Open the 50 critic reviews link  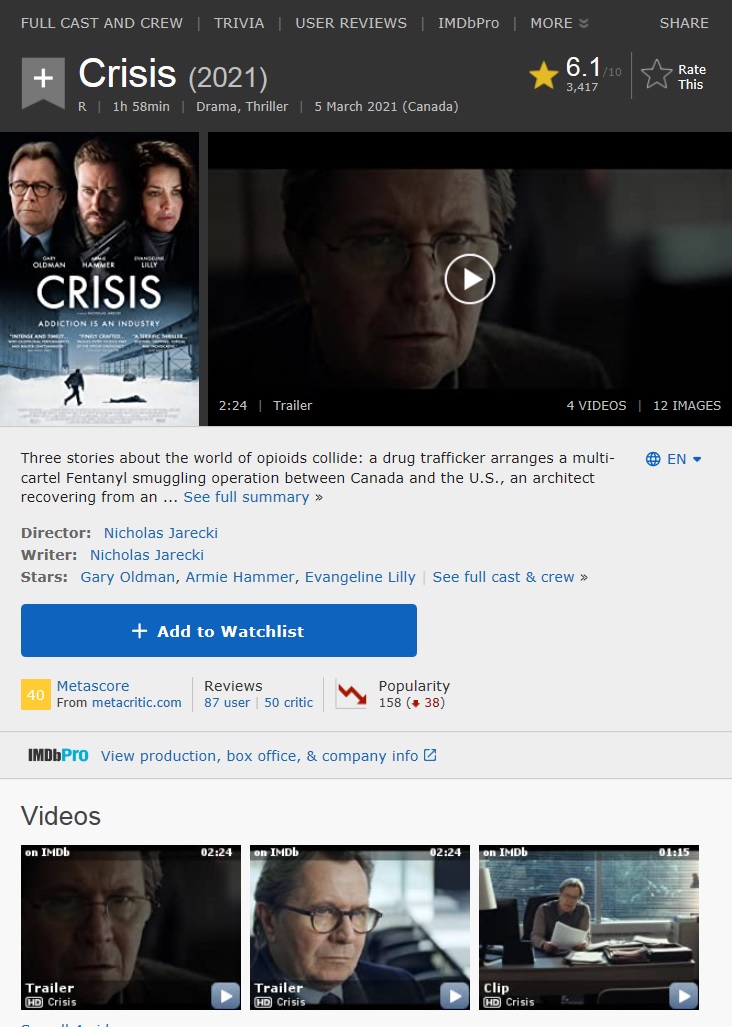[289, 703]
